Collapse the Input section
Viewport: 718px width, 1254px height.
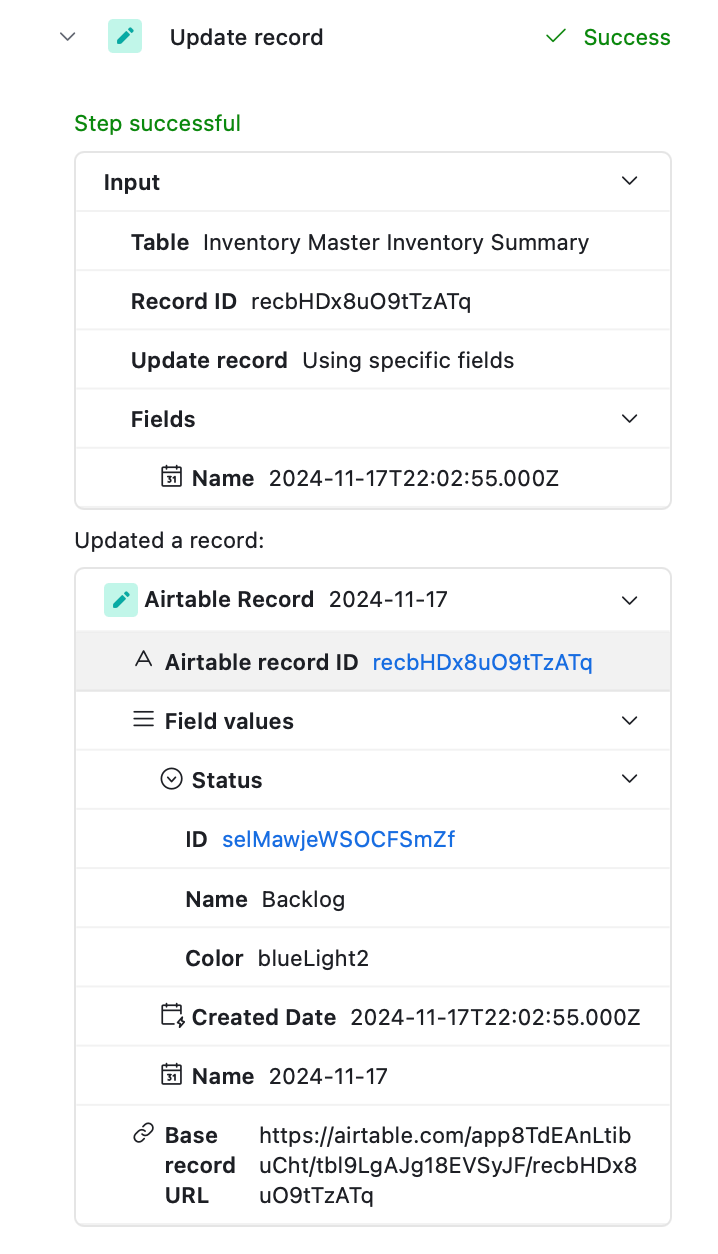pos(629,181)
